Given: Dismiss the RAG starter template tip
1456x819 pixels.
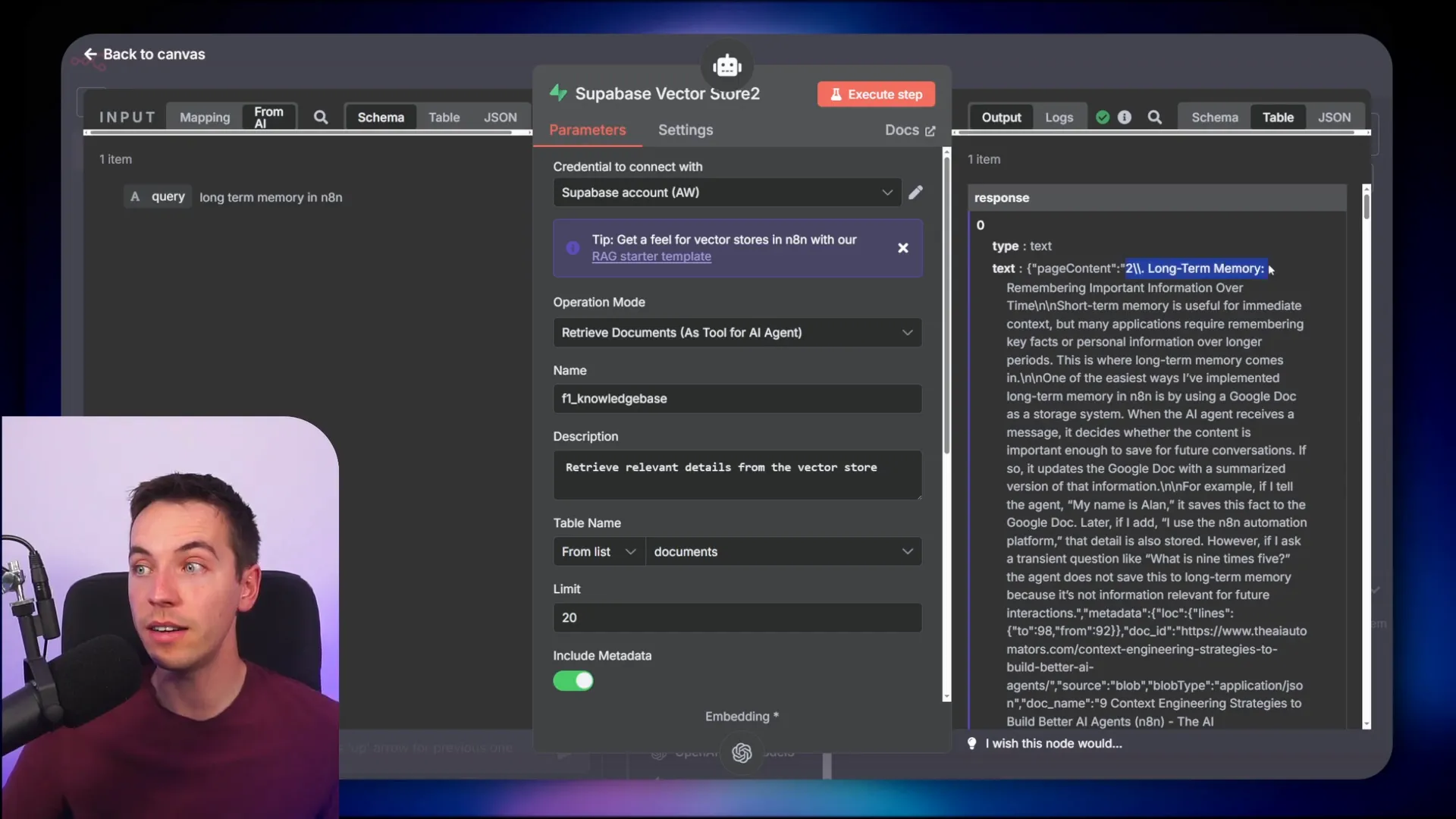Looking at the screenshot, I should 902,248.
